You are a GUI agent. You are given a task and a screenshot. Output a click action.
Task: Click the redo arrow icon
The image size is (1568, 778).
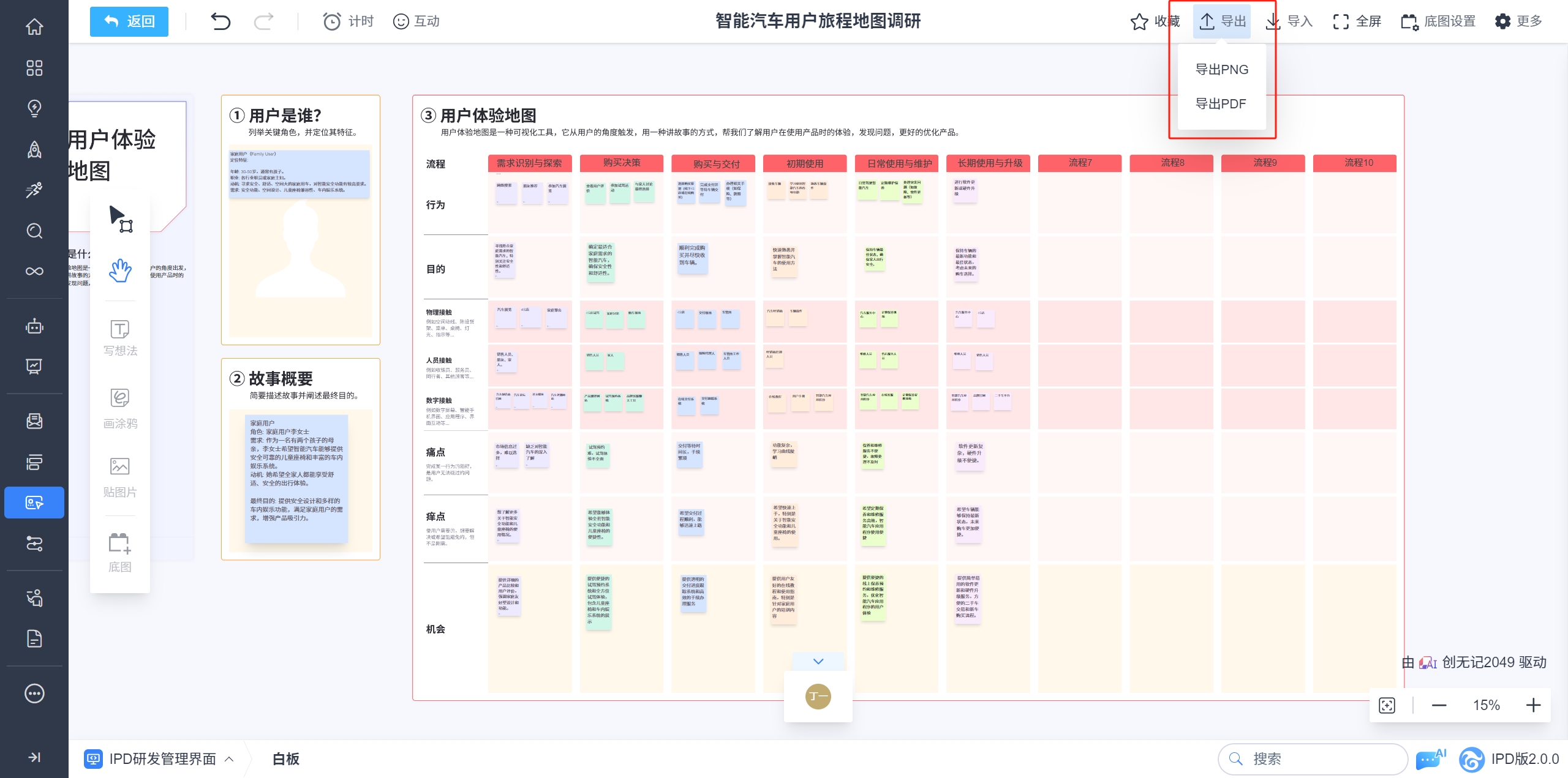[x=263, y=21]
